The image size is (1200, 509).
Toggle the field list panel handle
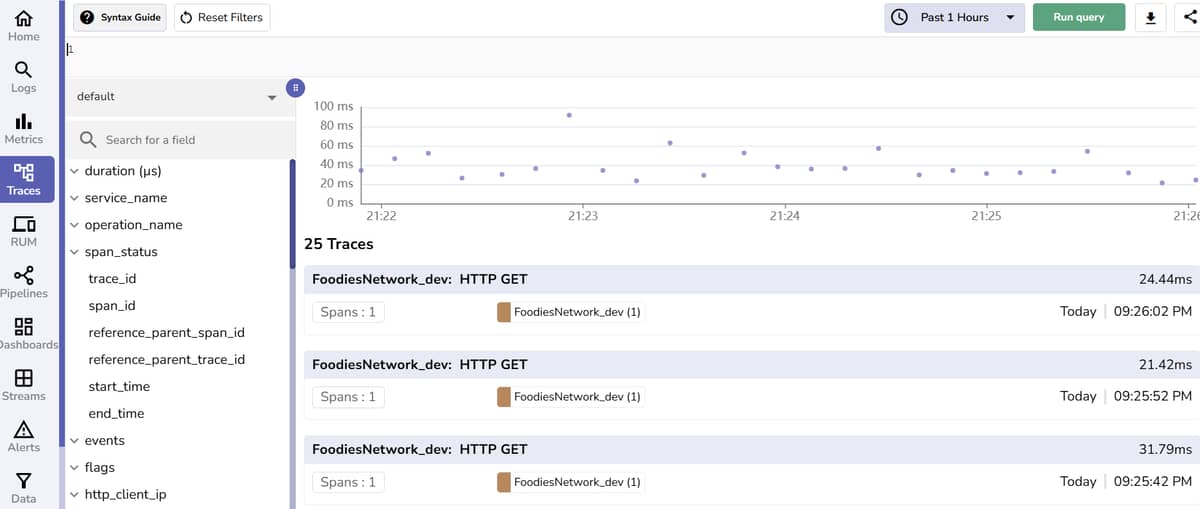point(295,87)
